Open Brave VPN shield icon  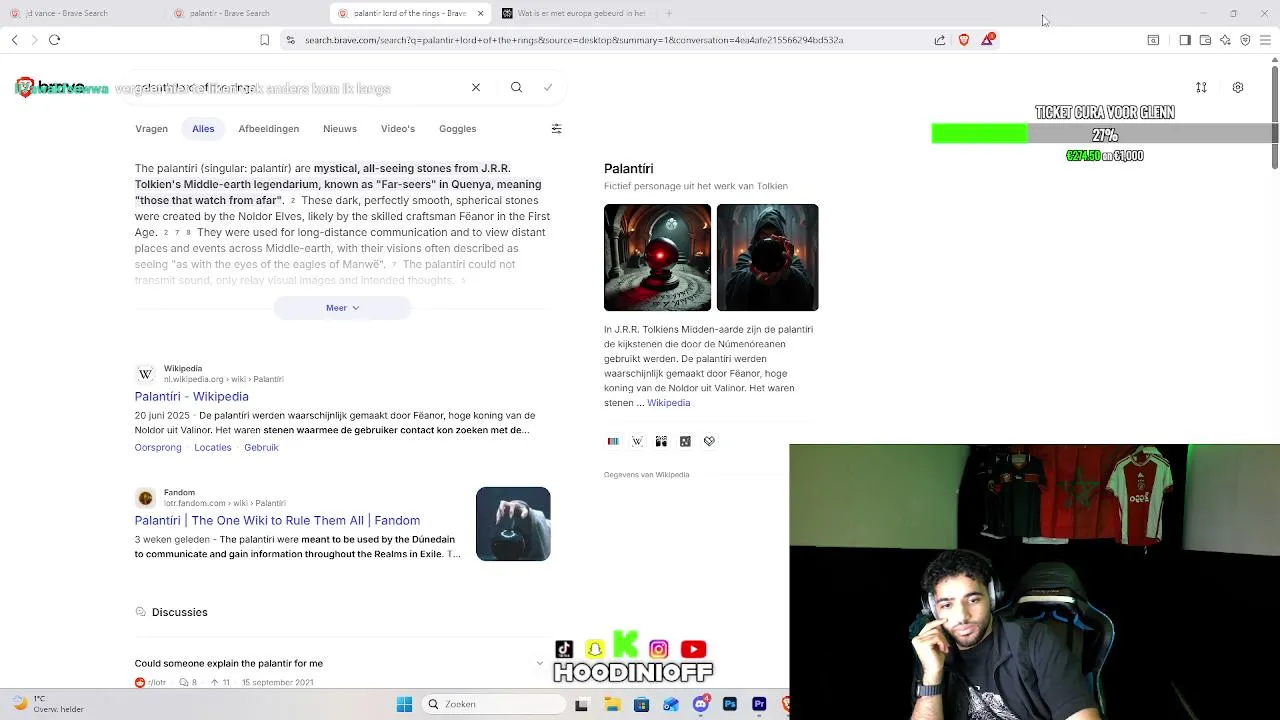point(1245,40)
